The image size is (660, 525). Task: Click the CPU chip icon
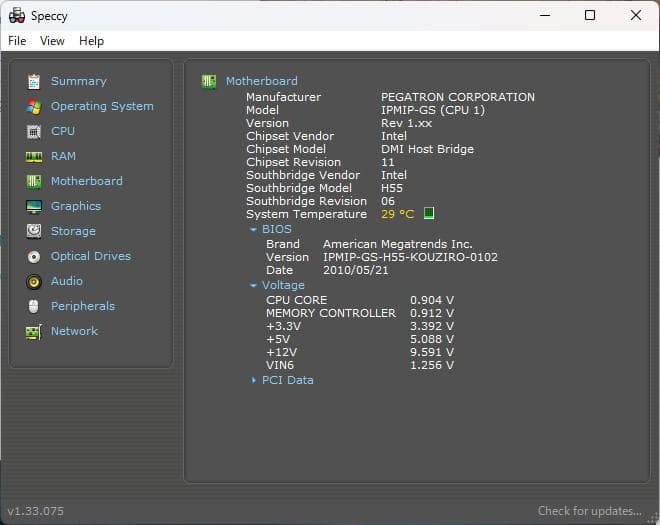pyautogui.click(x=34, y=132)
